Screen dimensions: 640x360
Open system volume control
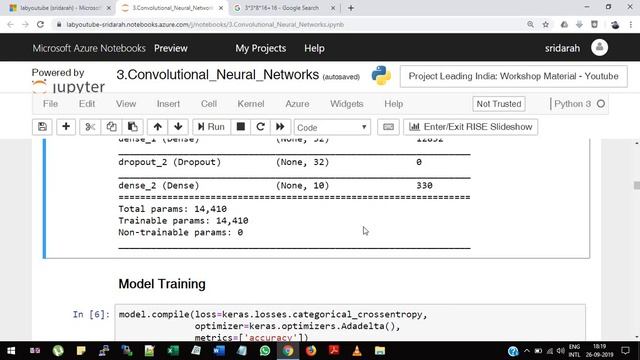[x=560, y=351]
